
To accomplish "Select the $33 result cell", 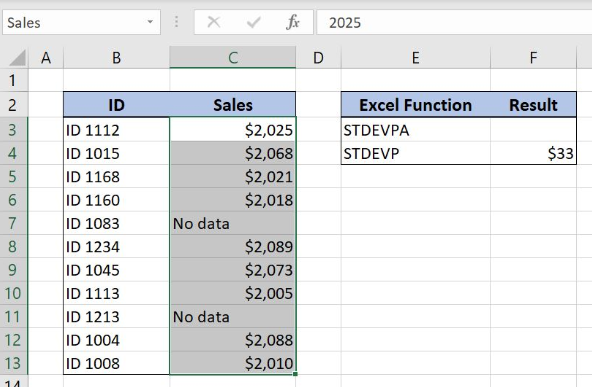I will [533, 153].
